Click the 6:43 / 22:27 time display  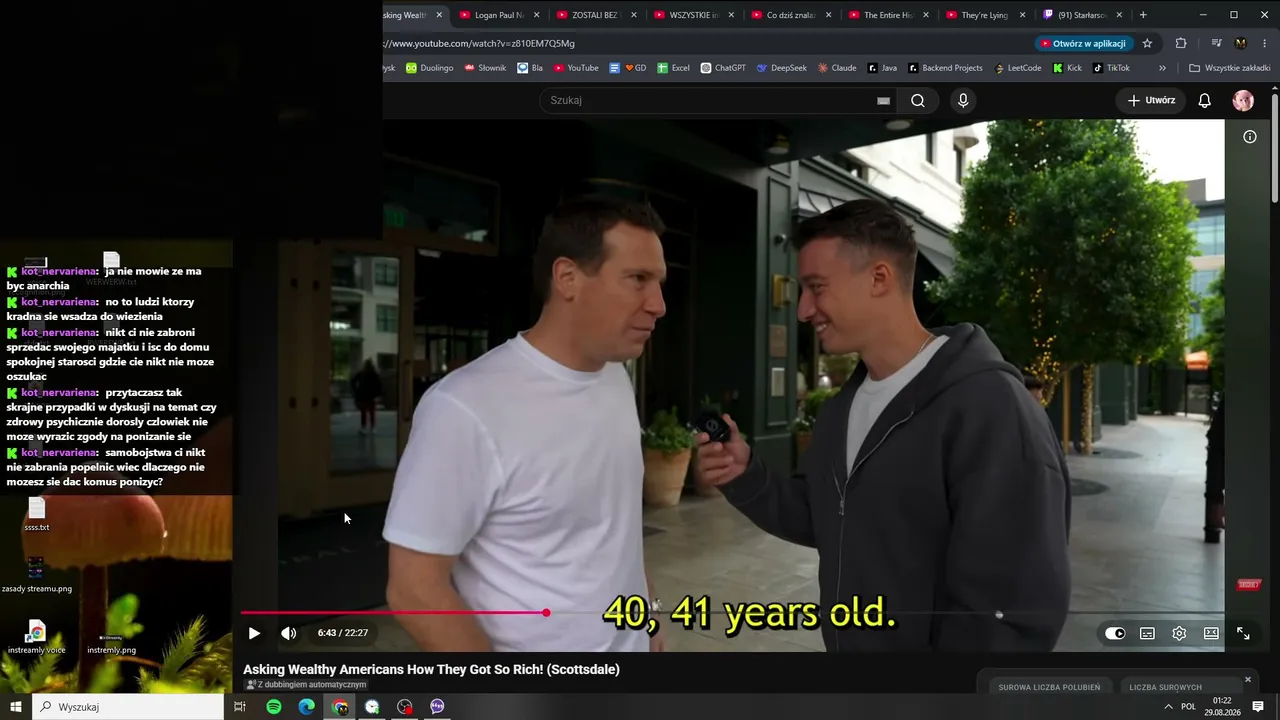(x=343, y=633)
